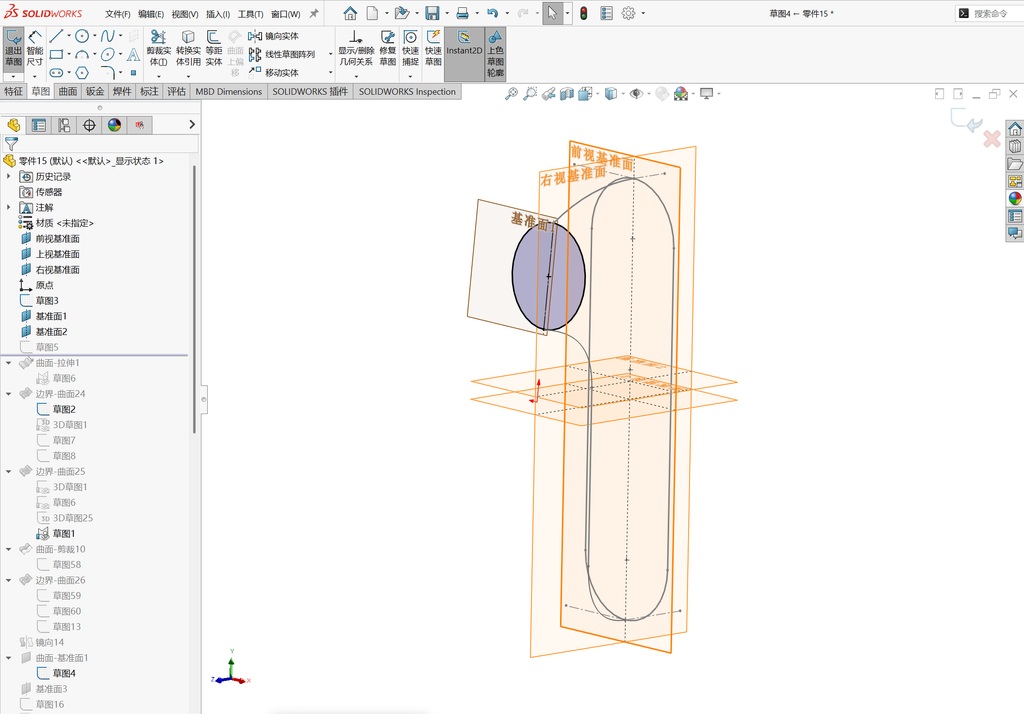Select the Point sketch tool
Viewport: 1024px width, 714px height.
coord(133,73)
